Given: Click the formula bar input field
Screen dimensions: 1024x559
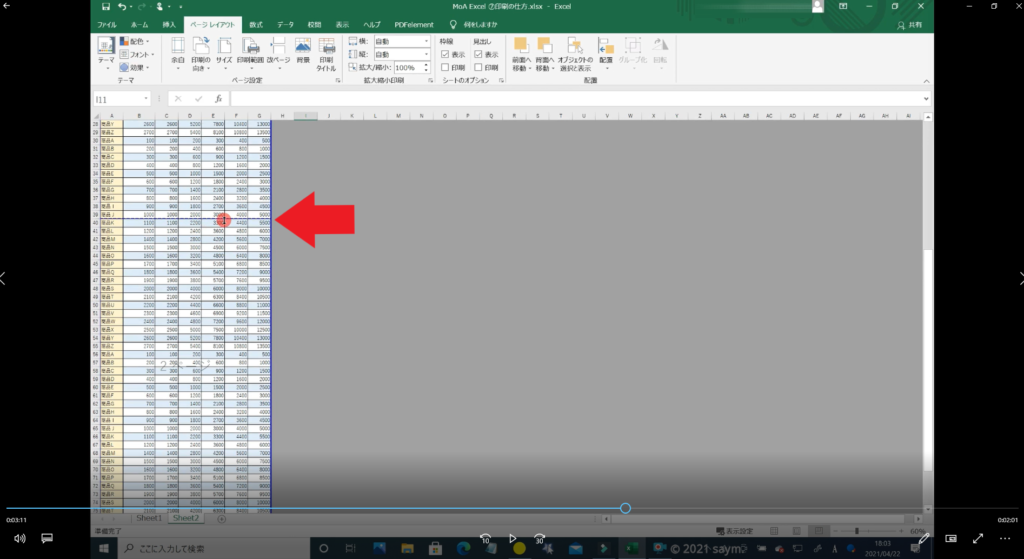Looking at the screenshot, I should (x=580, y=99).
